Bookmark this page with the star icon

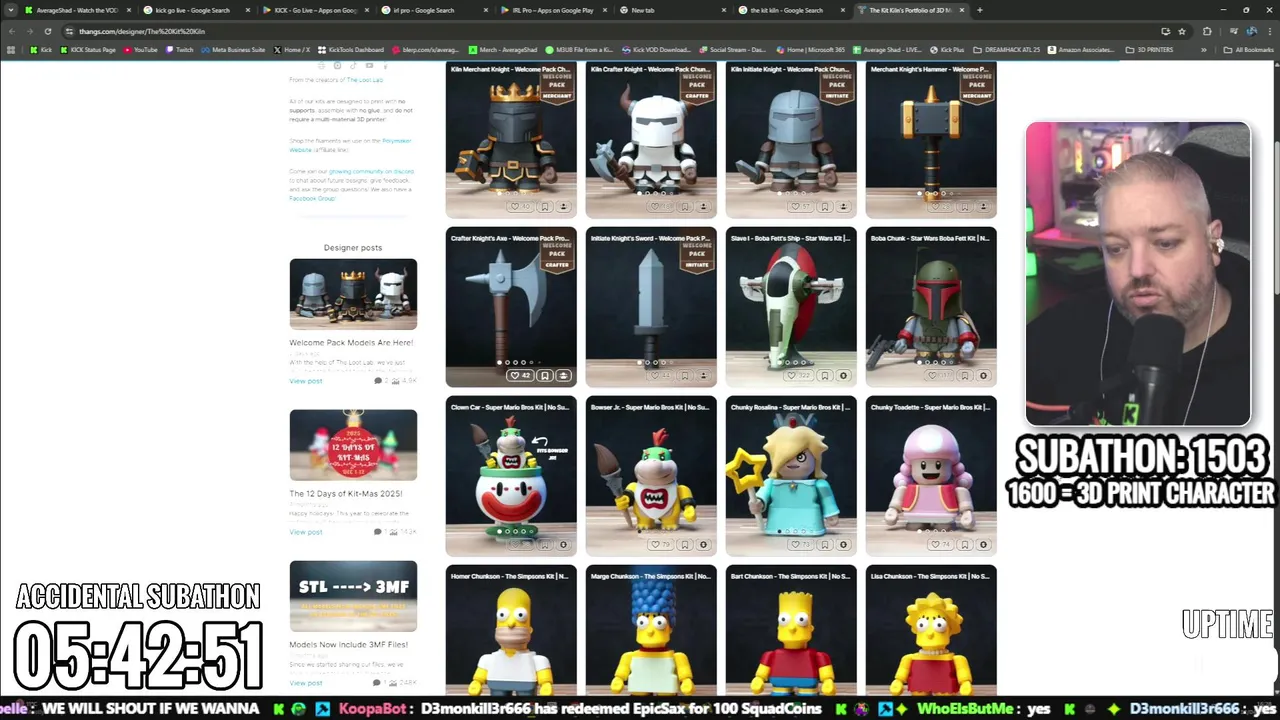pos(1182,31)
